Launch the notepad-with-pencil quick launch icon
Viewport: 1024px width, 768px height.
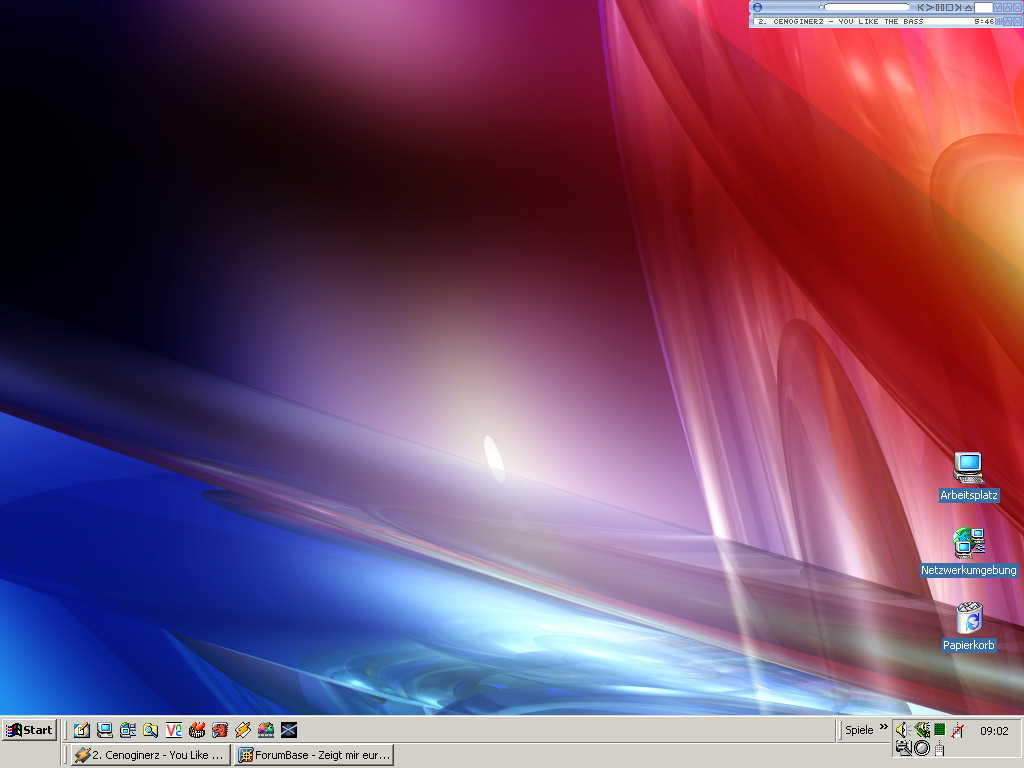82,730
